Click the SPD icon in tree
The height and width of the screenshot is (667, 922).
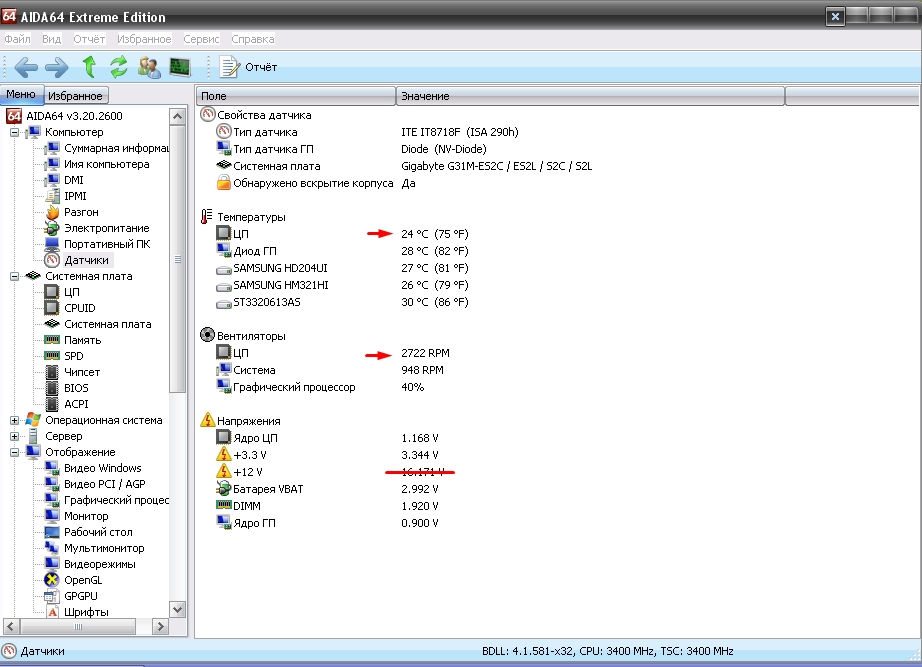point(52,356)
